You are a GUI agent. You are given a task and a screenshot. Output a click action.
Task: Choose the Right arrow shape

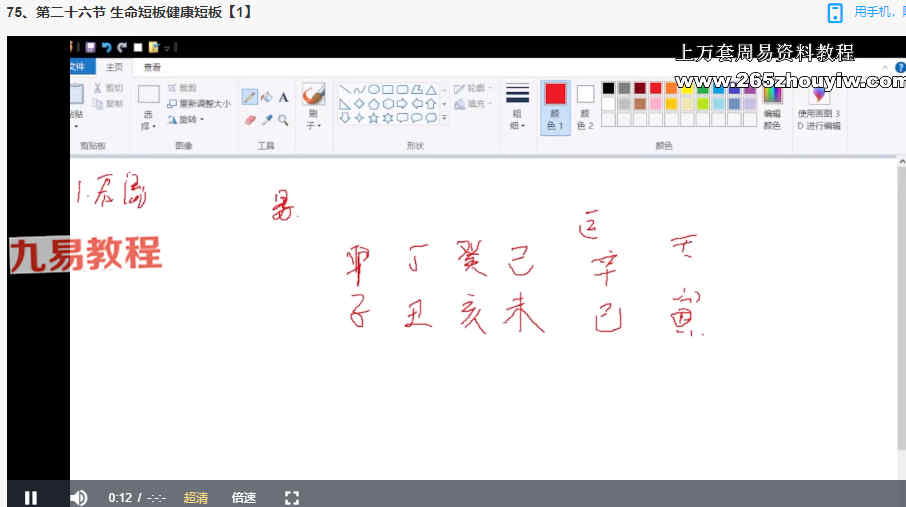tap(402, 104)
